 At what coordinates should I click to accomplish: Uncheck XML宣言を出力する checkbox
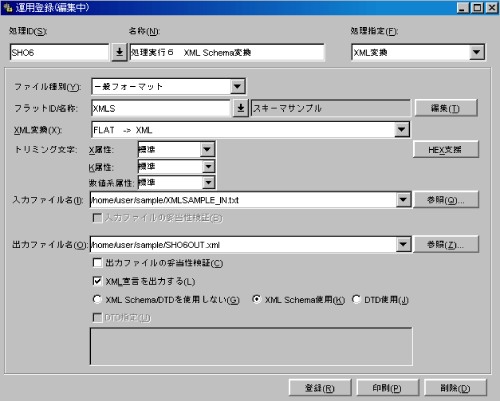point(97,281)
